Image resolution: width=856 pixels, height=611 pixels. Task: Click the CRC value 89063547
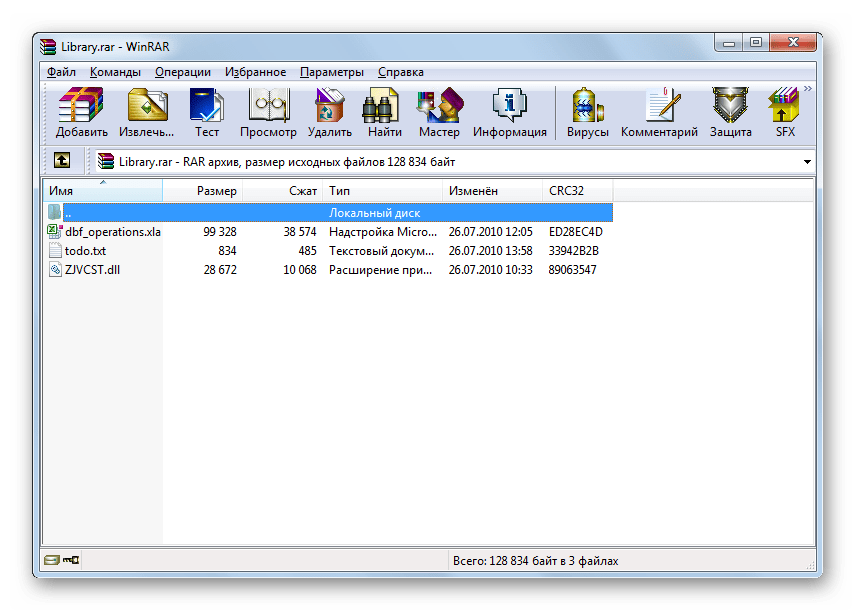(573, 270)
